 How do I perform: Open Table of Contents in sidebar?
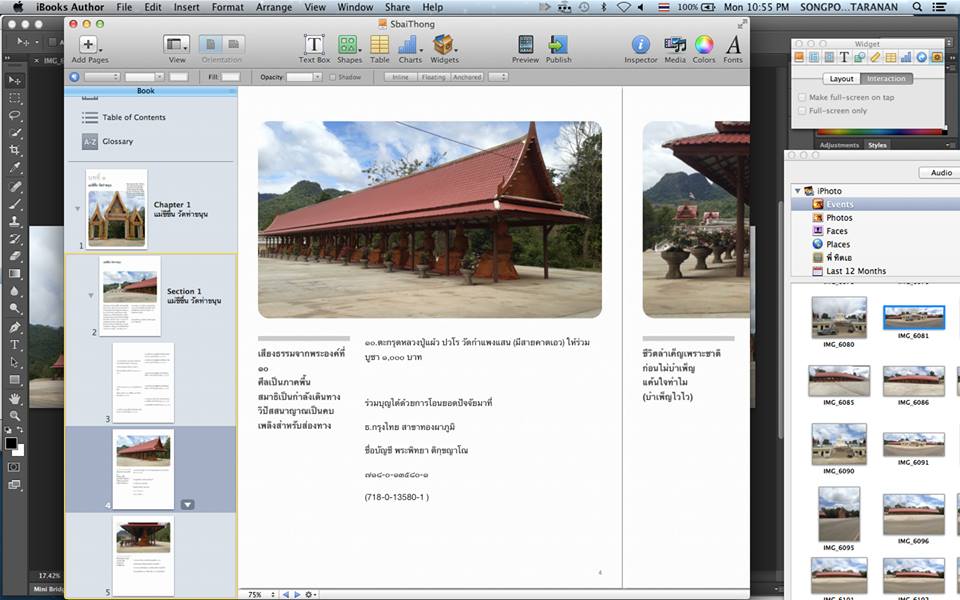(133, 117)
